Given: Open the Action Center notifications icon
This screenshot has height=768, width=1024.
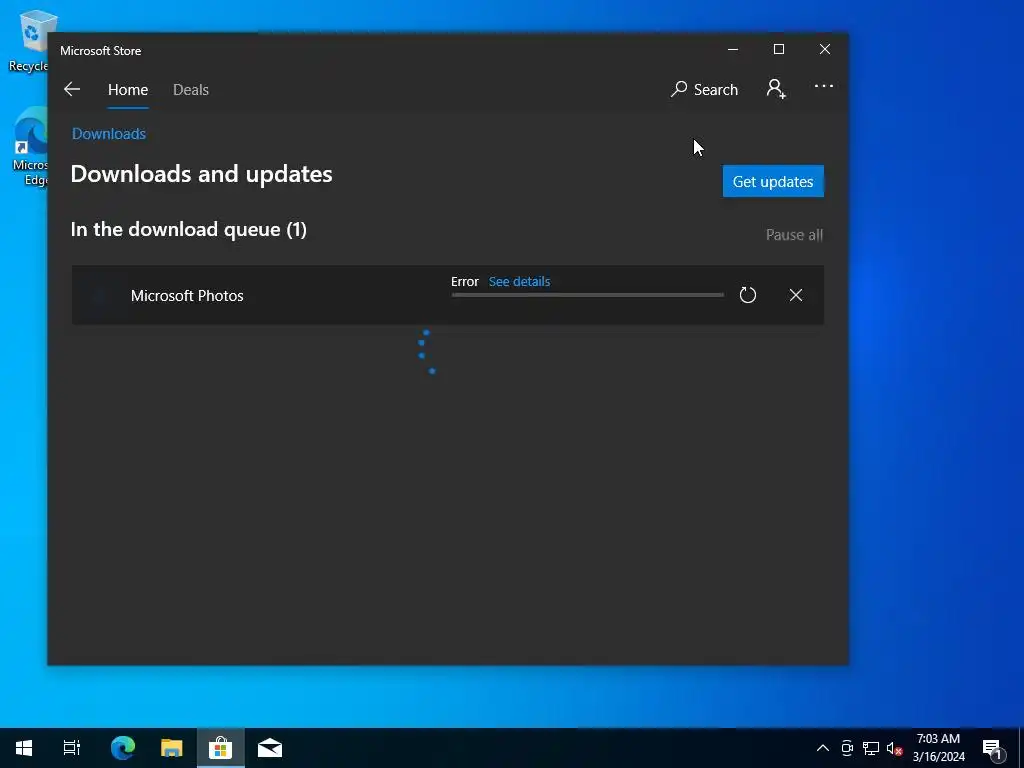Looking at the screenshot, I should (x=992, y=749).
